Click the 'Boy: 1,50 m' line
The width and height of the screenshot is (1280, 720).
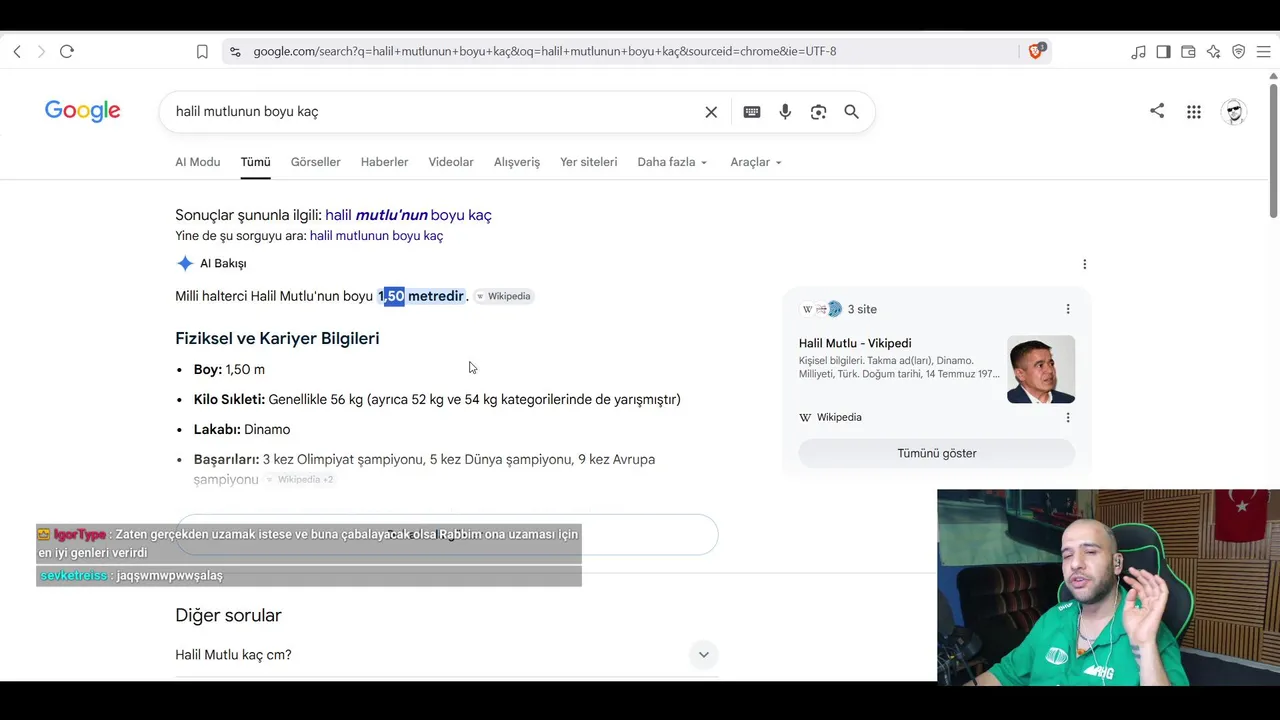(x=229, y=369)
